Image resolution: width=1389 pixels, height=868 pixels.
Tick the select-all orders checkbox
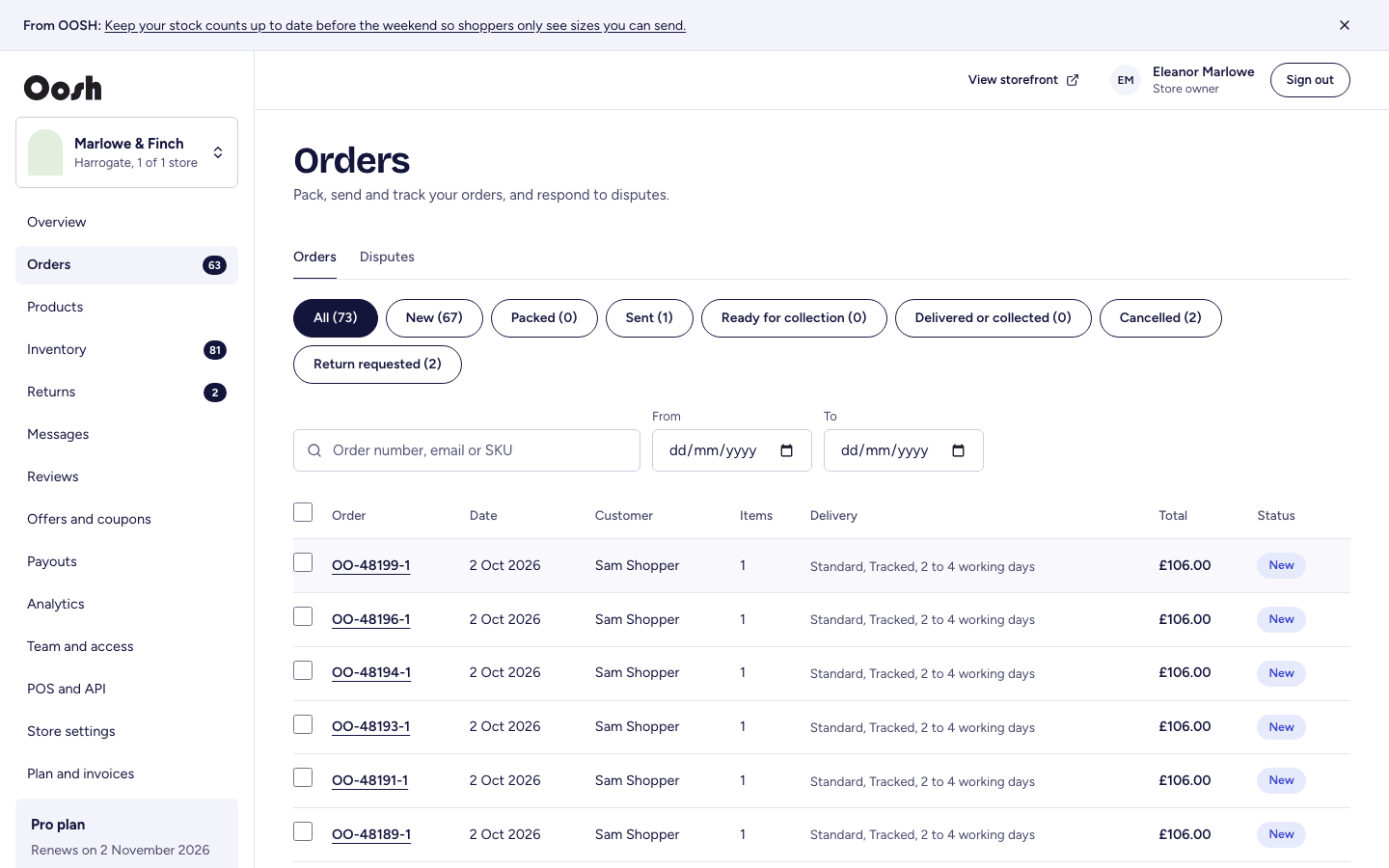(303, 512)
